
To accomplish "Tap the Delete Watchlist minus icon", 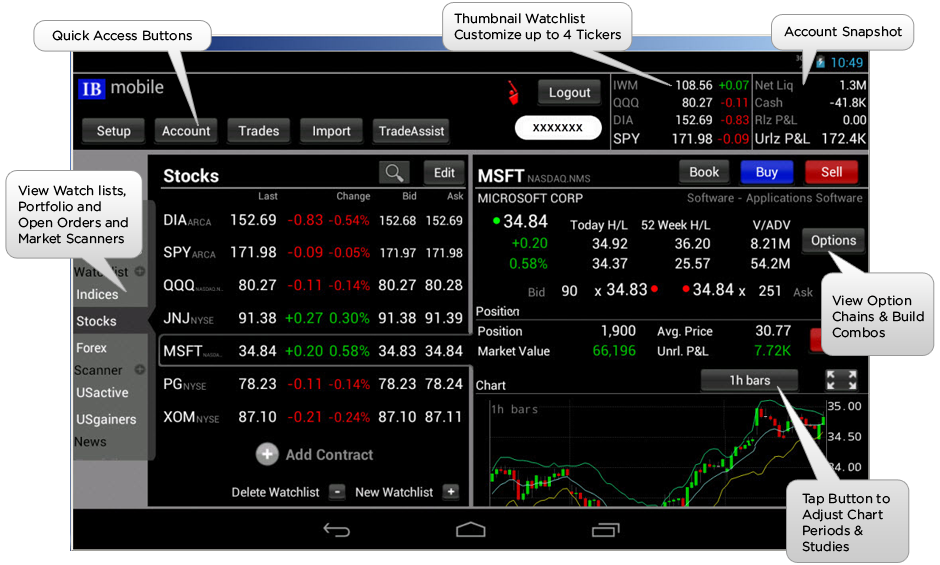I will (338, 492).
